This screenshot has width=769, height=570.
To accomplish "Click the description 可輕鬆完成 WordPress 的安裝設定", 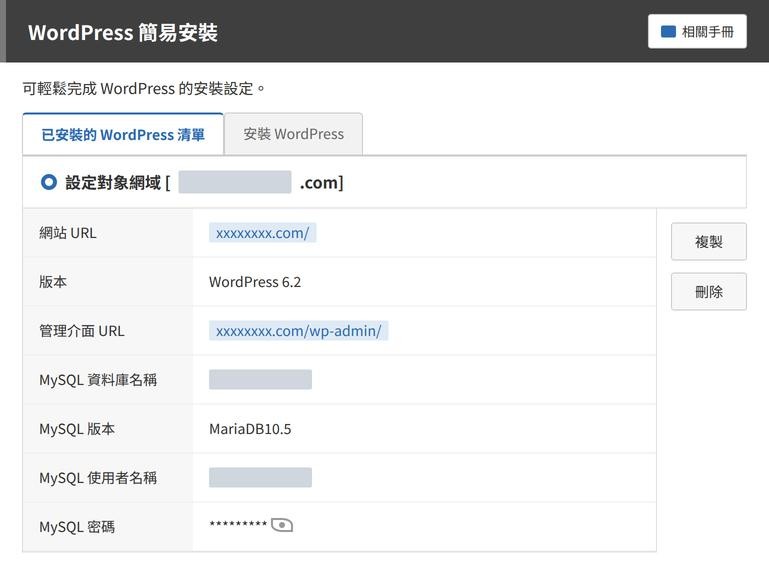I will 144,89.
